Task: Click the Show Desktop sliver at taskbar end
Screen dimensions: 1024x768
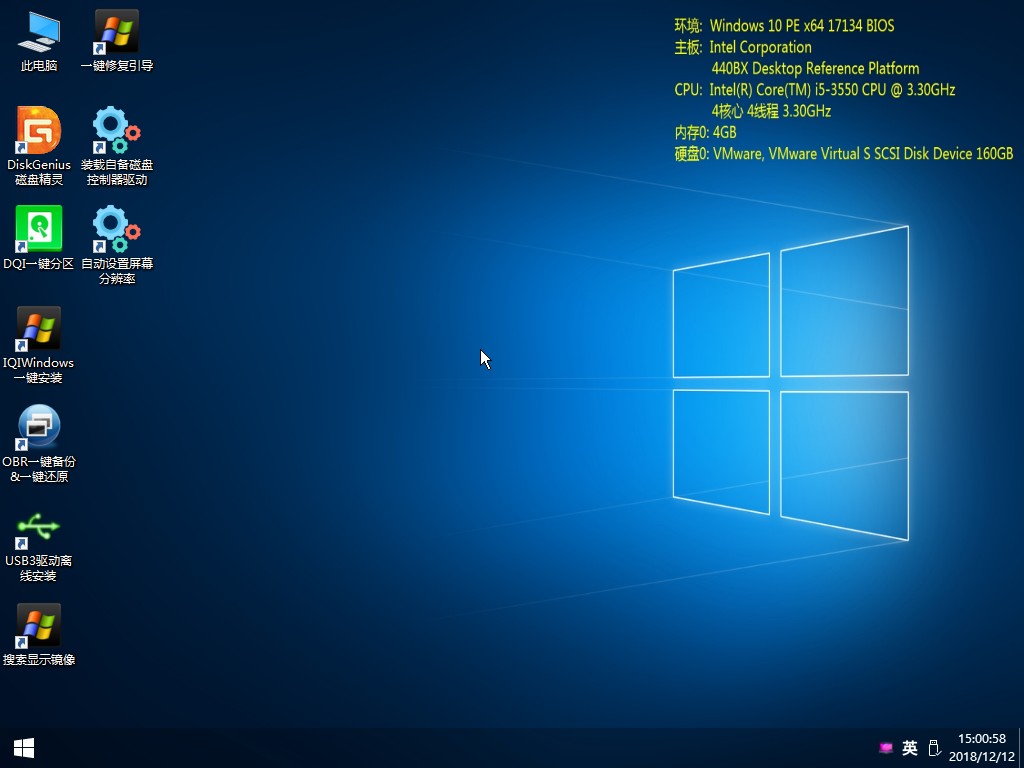Action: (1021, 748)
